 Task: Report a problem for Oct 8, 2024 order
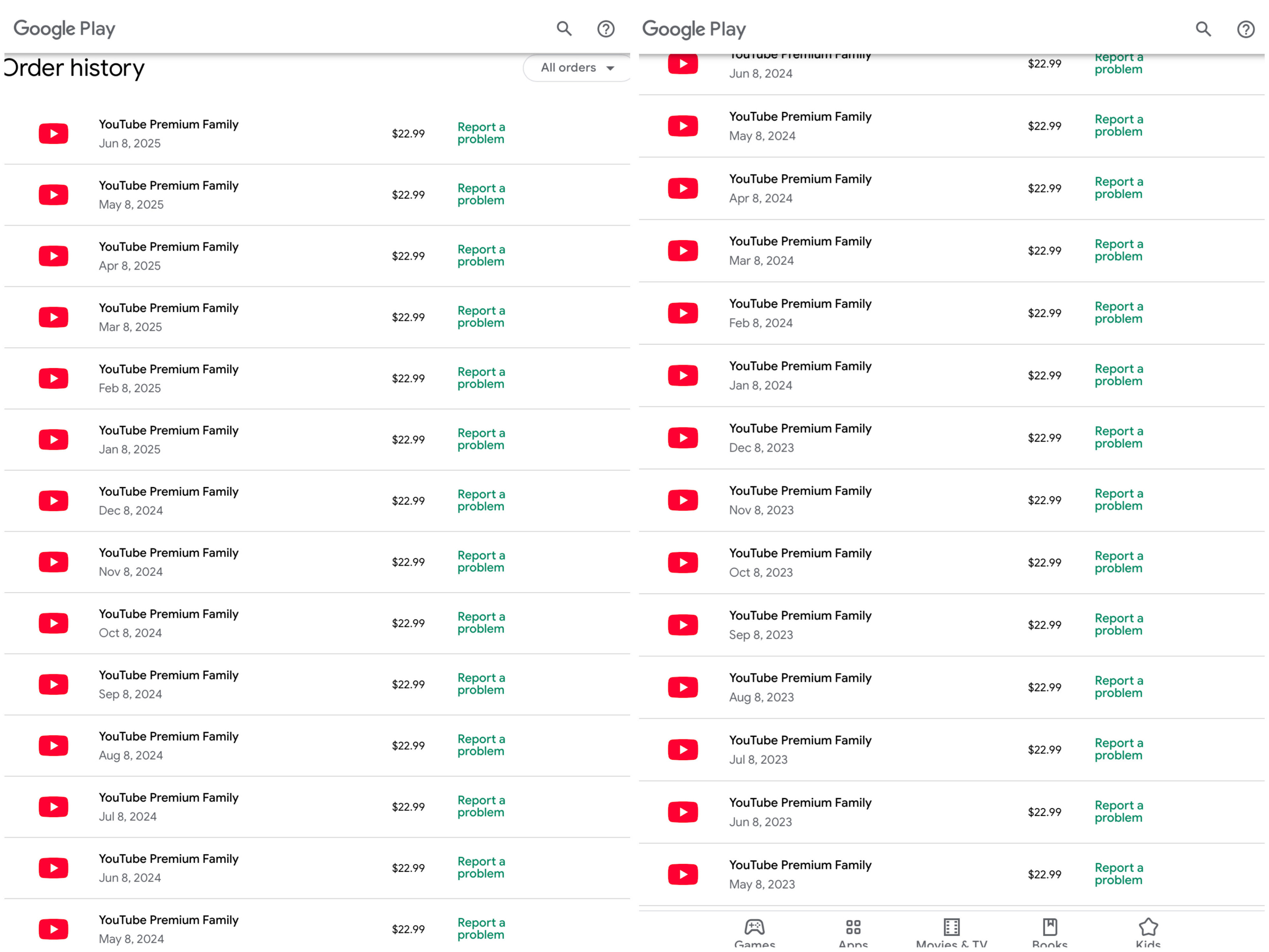[481, 623]
